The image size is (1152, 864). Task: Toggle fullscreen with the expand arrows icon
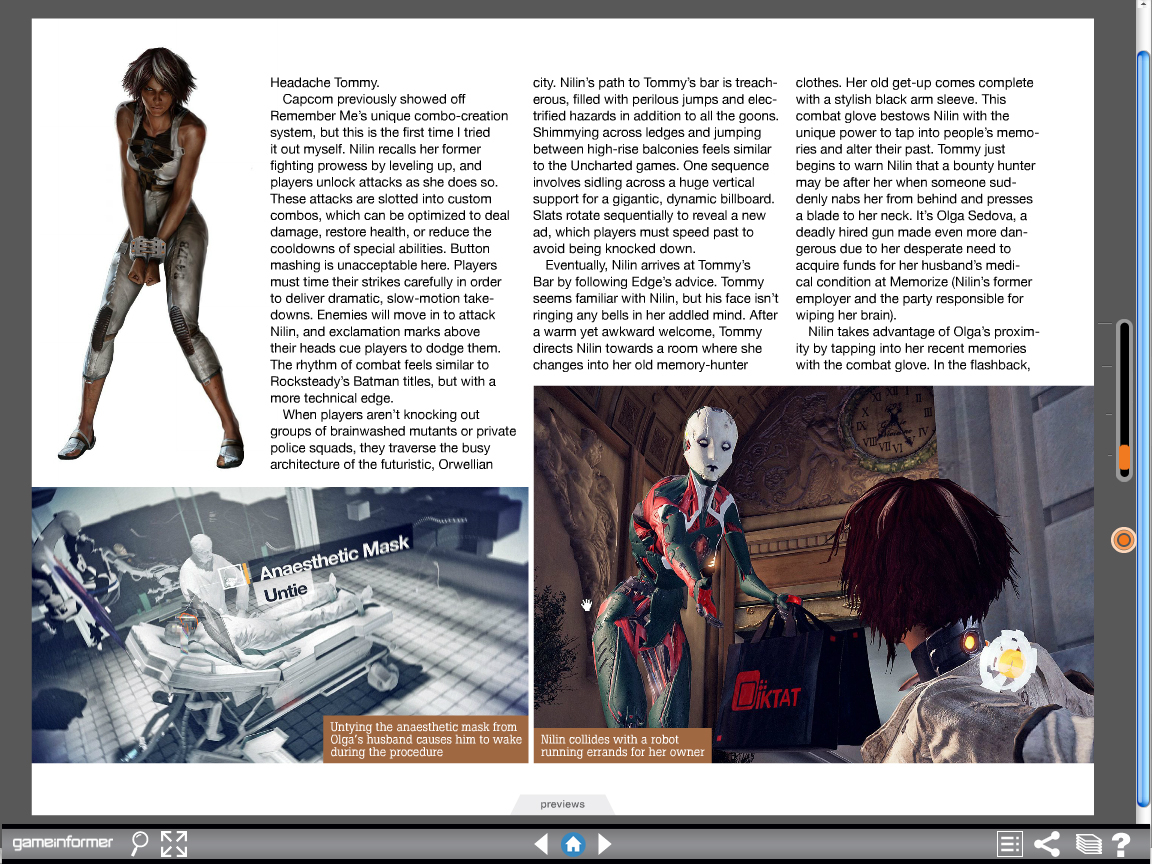[x=173, y=843]
